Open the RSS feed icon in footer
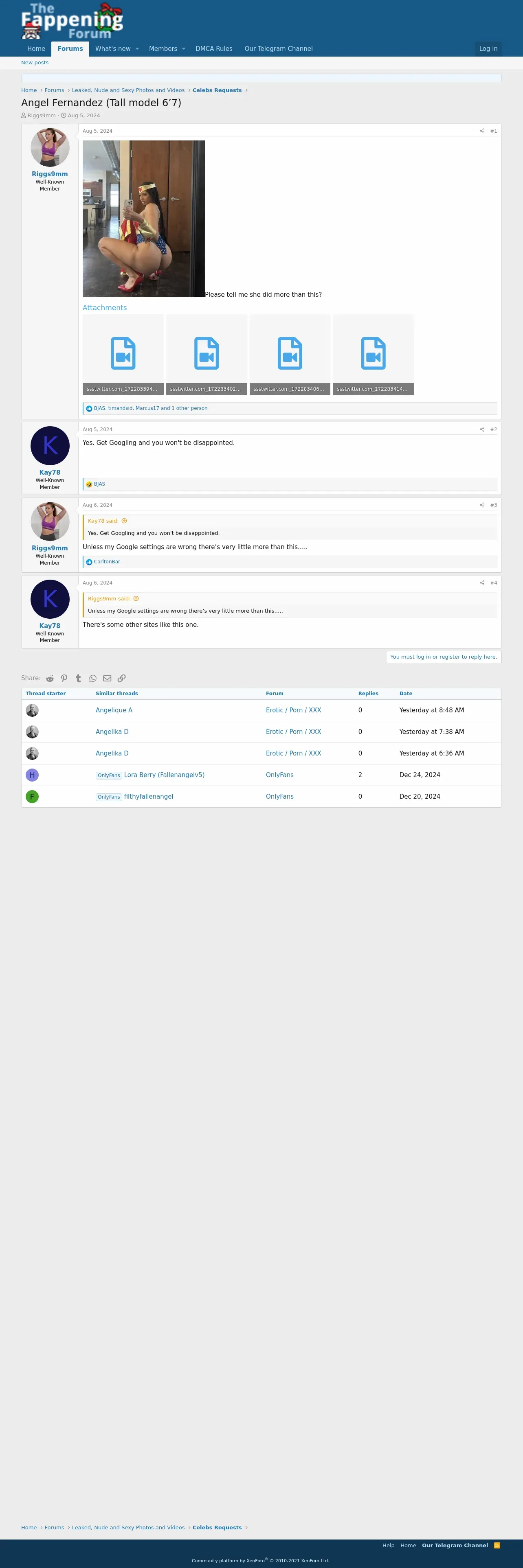 coord(497,1545)
